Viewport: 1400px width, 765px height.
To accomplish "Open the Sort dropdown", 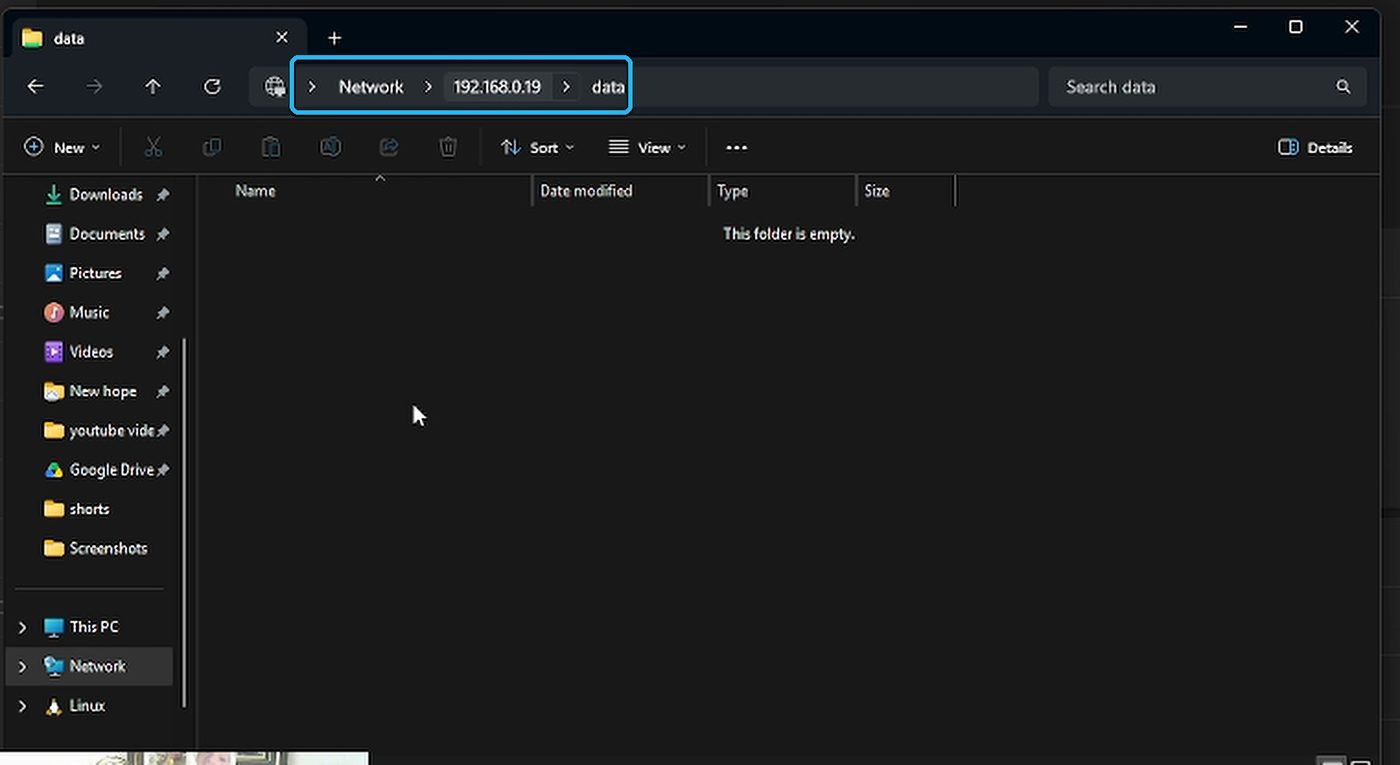I will [x=538, y=147].
